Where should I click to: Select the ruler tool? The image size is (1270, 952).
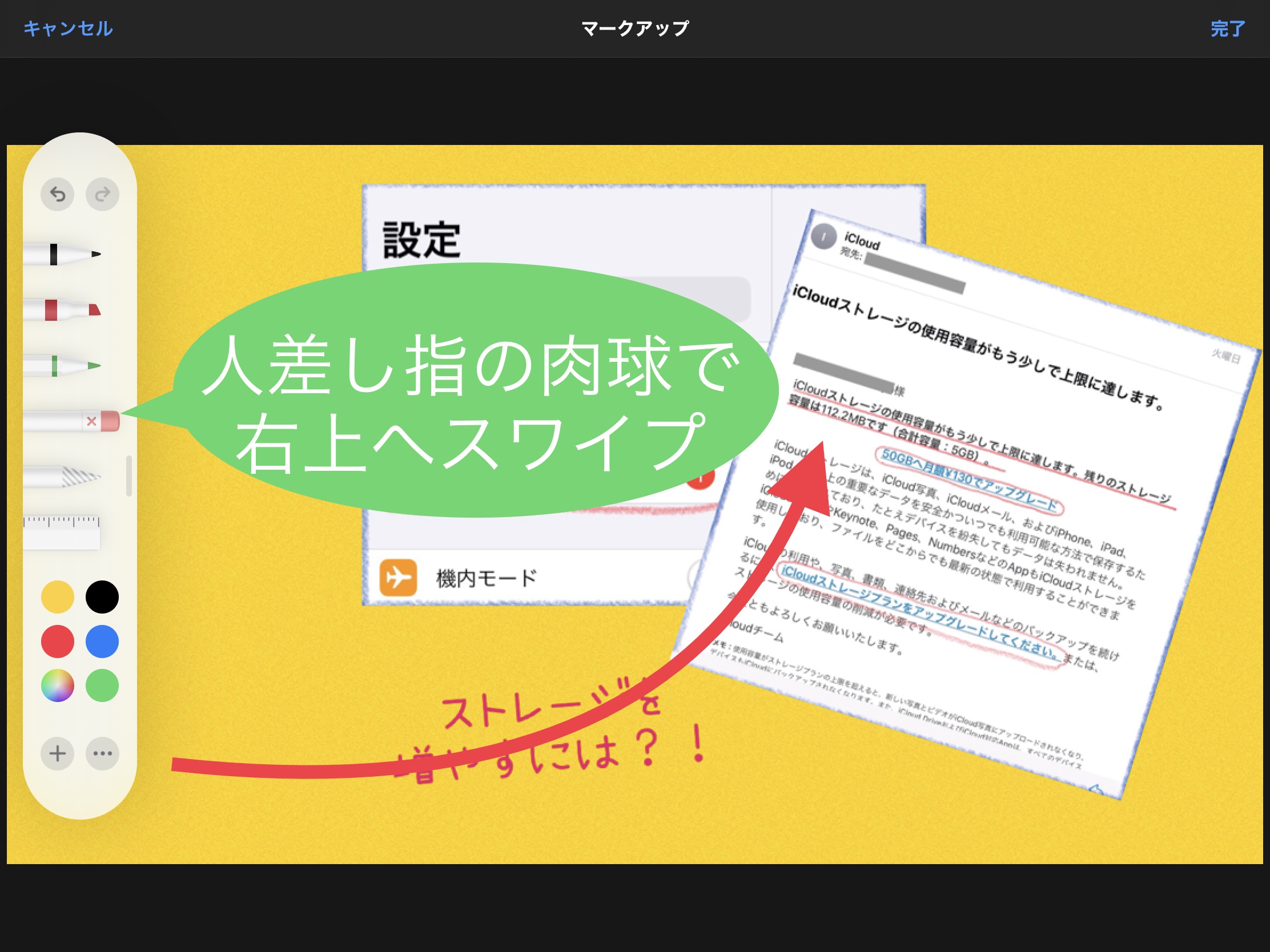[62, 532]
